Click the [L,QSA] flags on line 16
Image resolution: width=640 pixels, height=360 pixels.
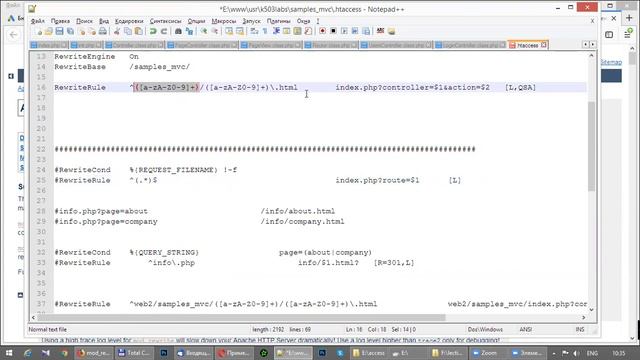520,87
